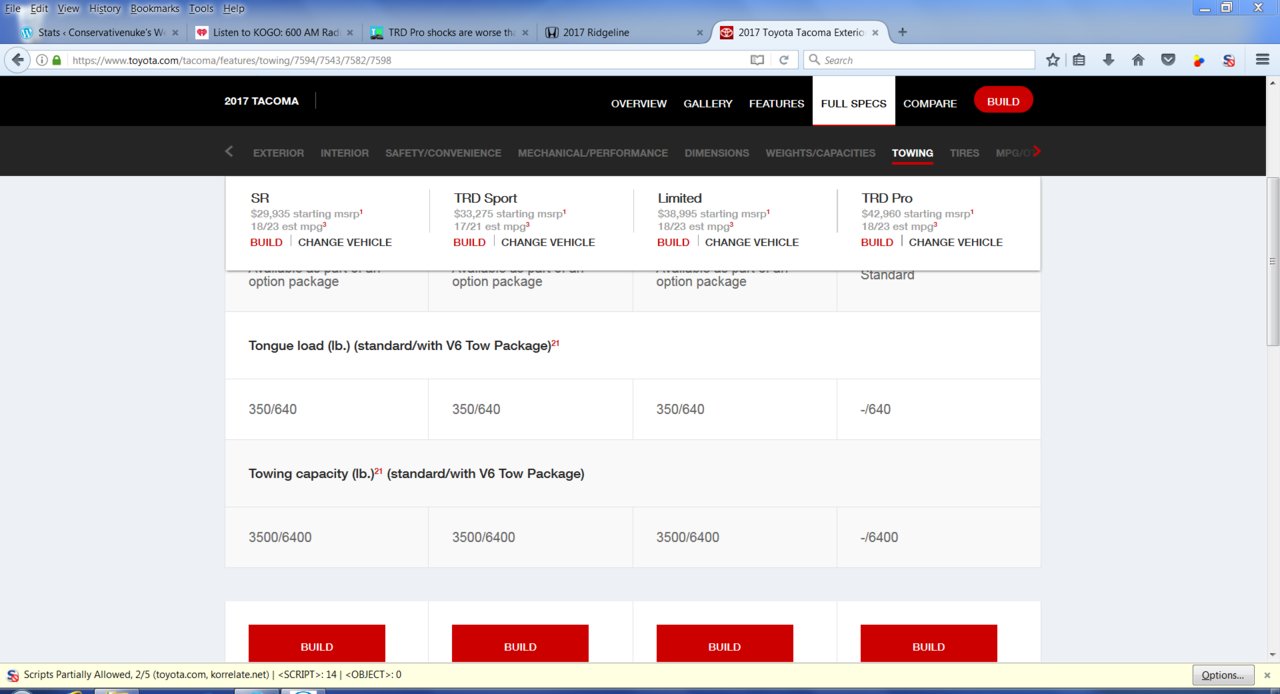Open NoScript Options dropdown button
1280x694 pixels.
(x=1222, y=675)
